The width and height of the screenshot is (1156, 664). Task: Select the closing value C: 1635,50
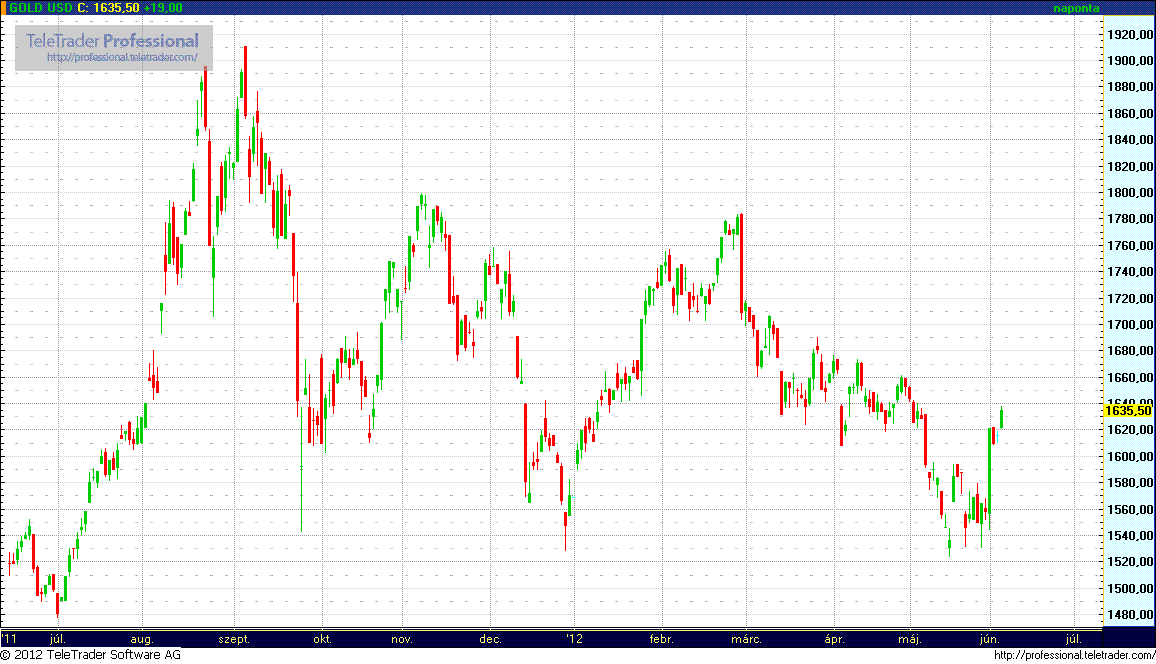coord(108,8)
